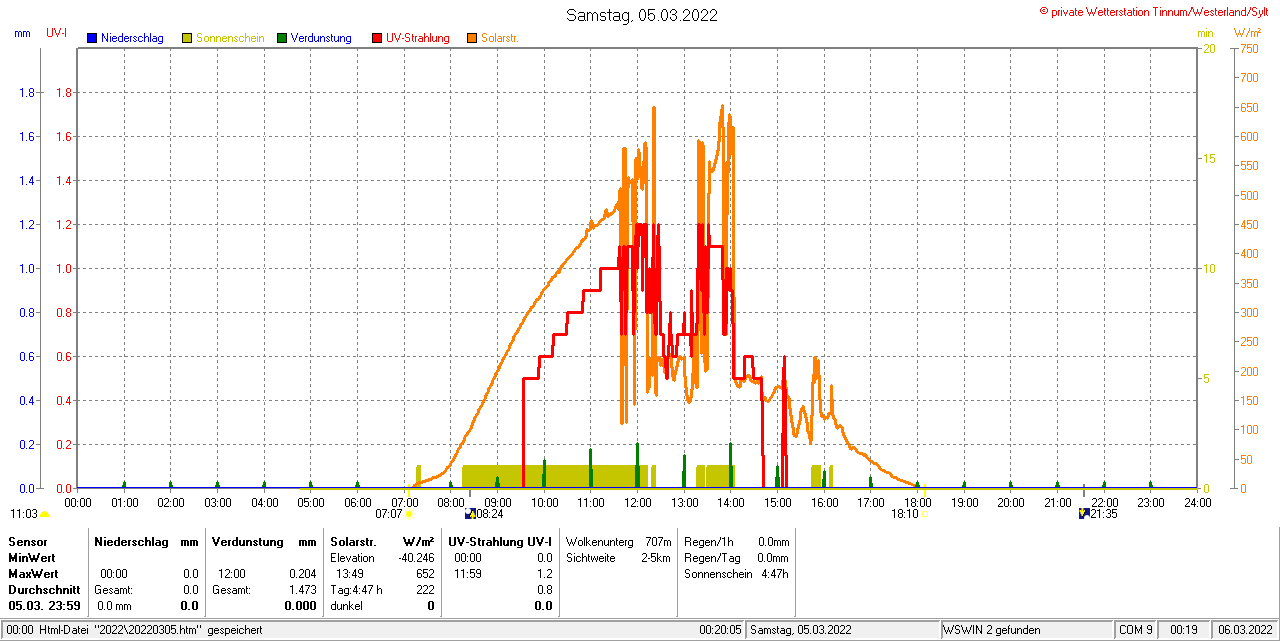Click the Elevation value -40.246
1280x641 pixels.
(416, 557)
